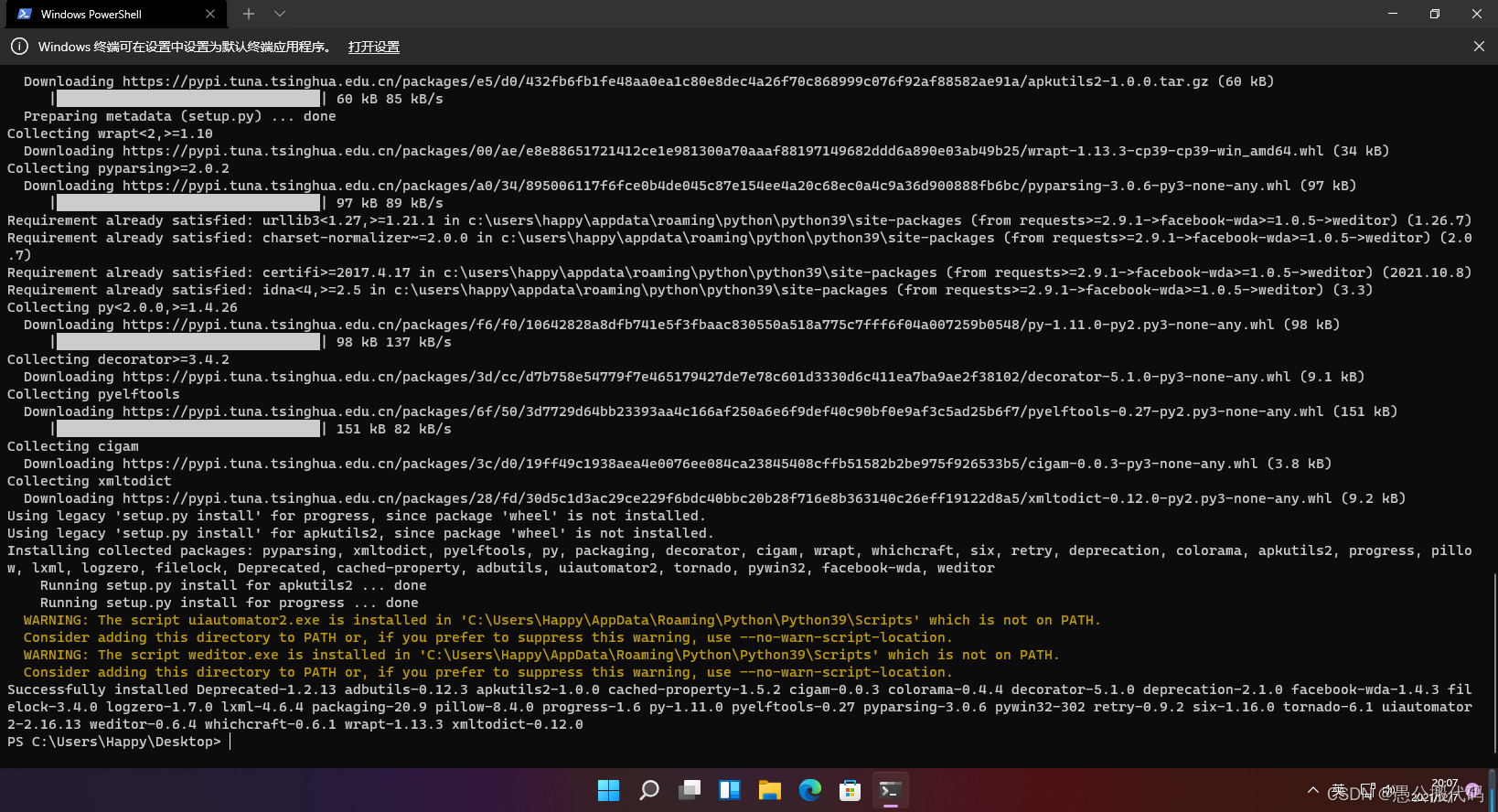
Task: Click the cigam-0.0.3 download URL line
Action: 678,464
